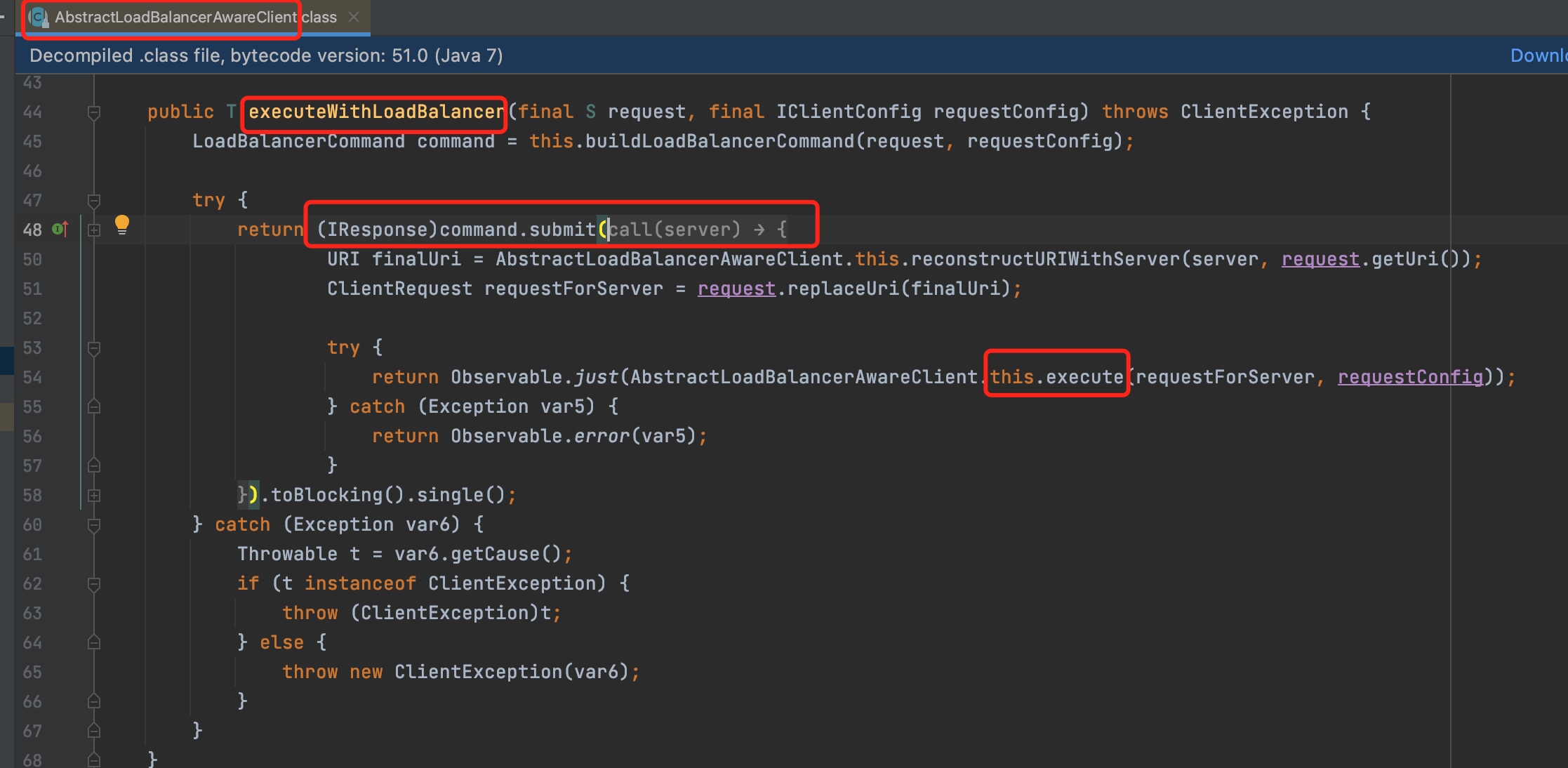The width and height of the screenshot is (1568, 768).
Task: Collapse the catch block fold at line 55
Action: 94,407
